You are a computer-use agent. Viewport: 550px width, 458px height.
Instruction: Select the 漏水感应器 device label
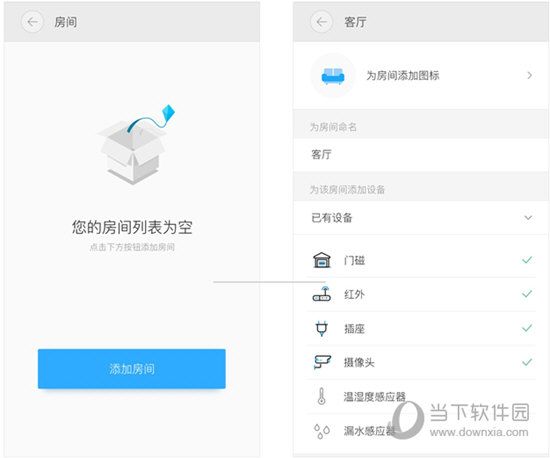click(x=369, y=431)
